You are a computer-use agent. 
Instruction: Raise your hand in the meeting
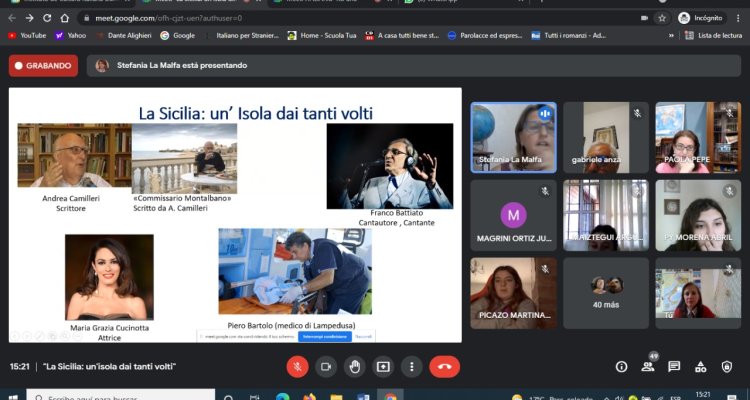[354, 367]
